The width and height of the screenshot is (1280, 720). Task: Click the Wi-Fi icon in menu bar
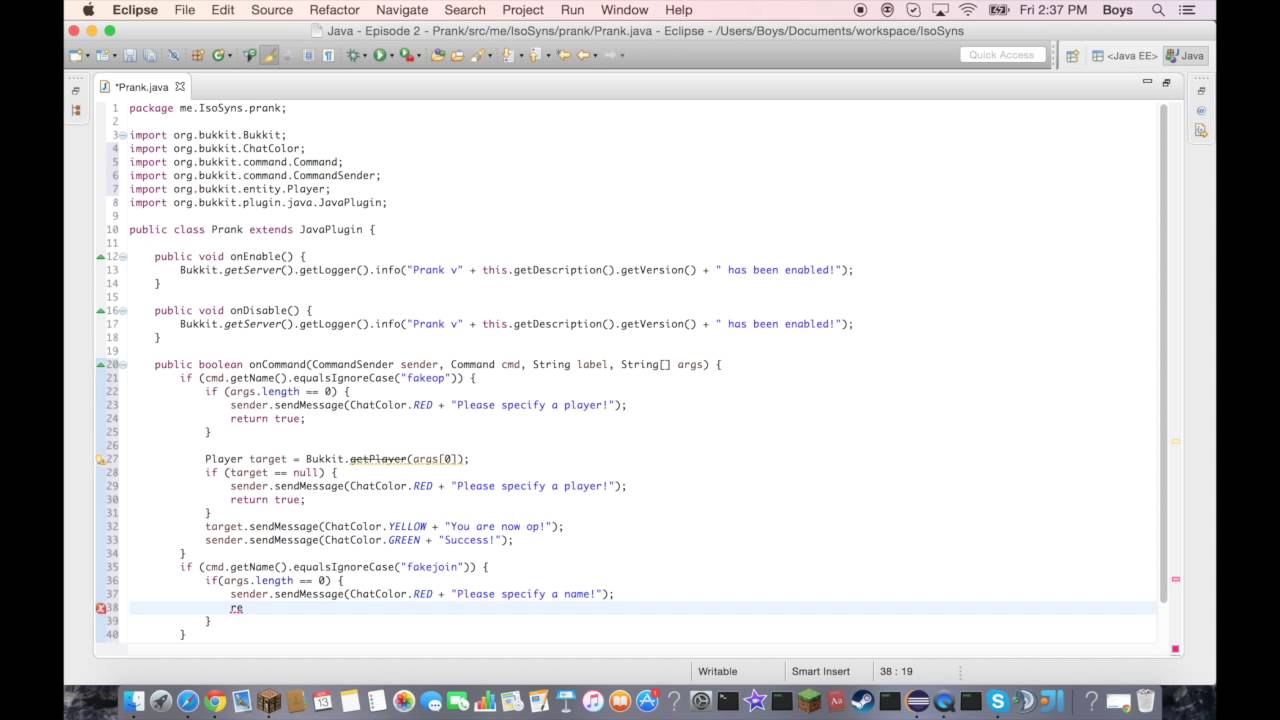pyautogui.click(x=968, y=10)
